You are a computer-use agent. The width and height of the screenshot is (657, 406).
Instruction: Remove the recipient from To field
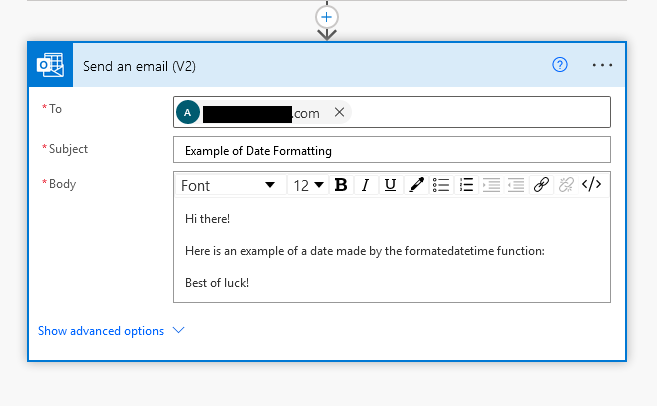click(339, 113)
